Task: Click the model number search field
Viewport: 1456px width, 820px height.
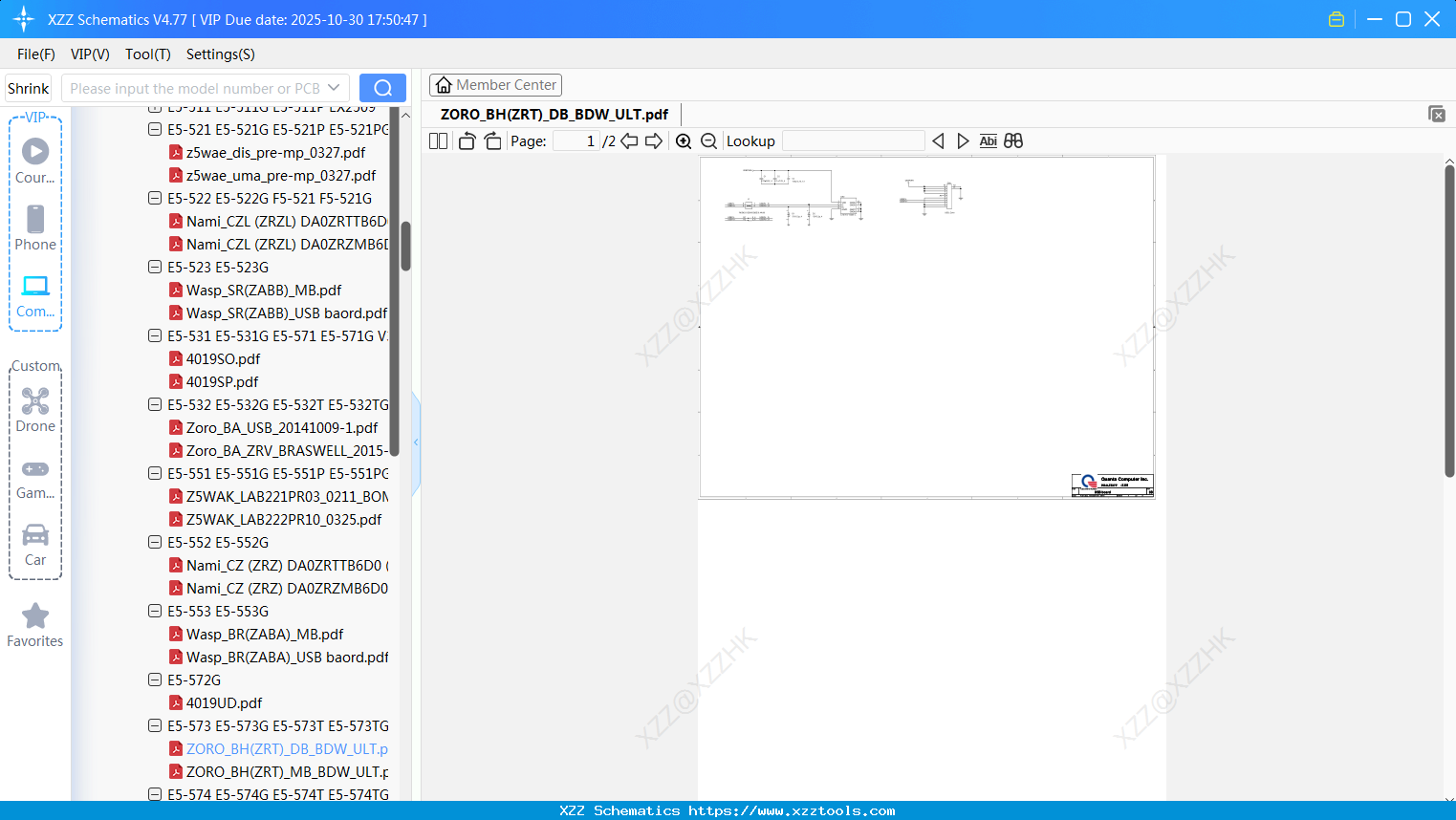Action: (196, 88)
